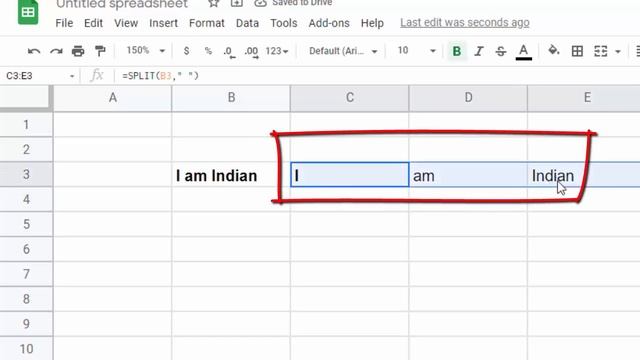The image size is (640, 360).
Task: Expand the merge cells options arrow
Action: pyautogui.click(x=618, y=52)
